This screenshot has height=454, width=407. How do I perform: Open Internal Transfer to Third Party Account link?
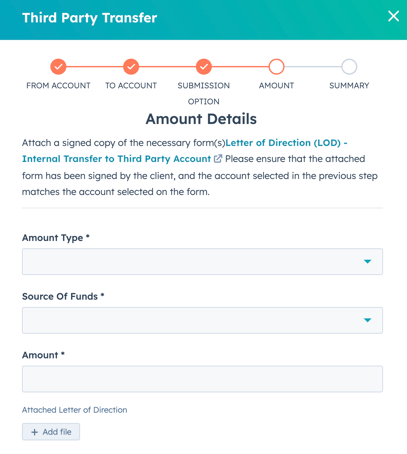pyautogui.click(x=116, y=159)
